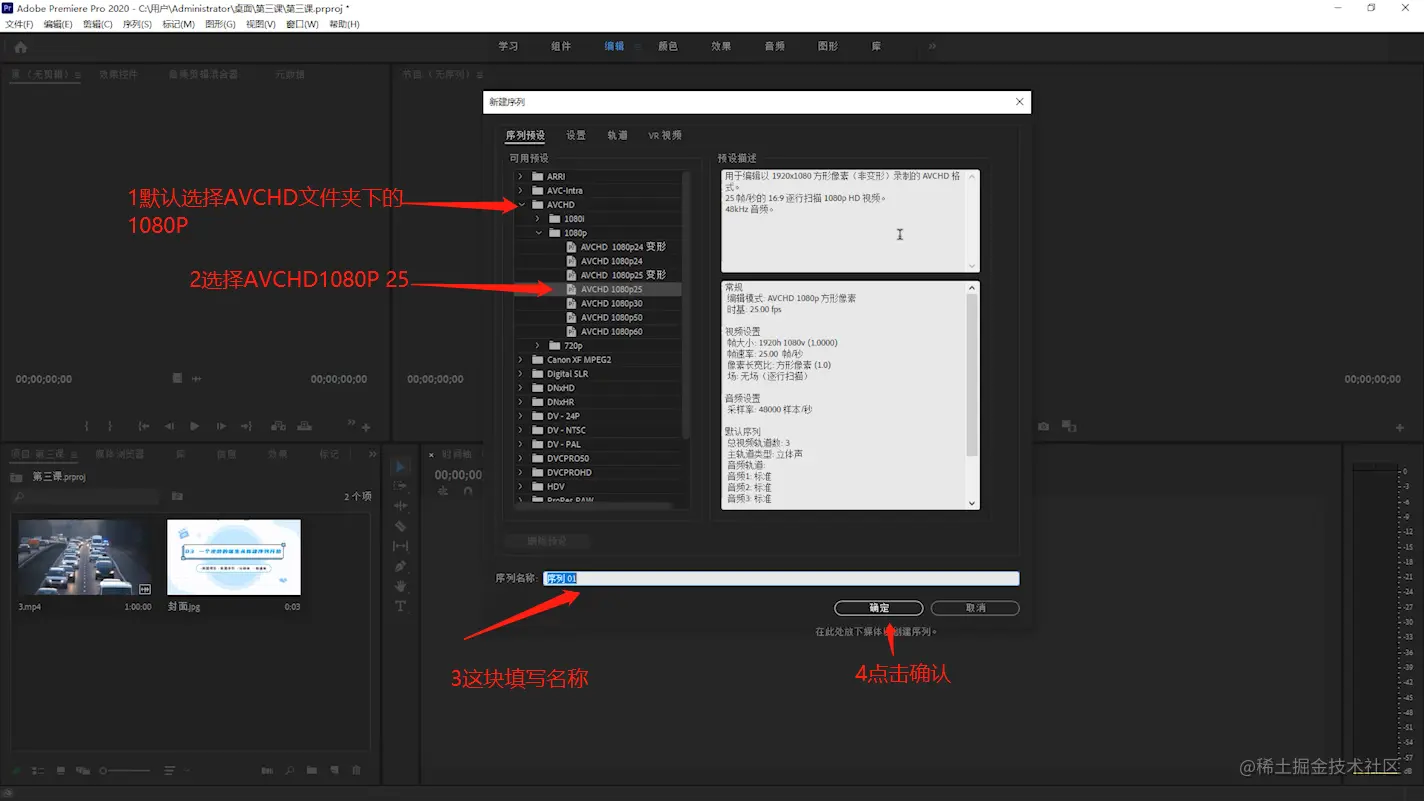Select the Type tool

[400, 606]
